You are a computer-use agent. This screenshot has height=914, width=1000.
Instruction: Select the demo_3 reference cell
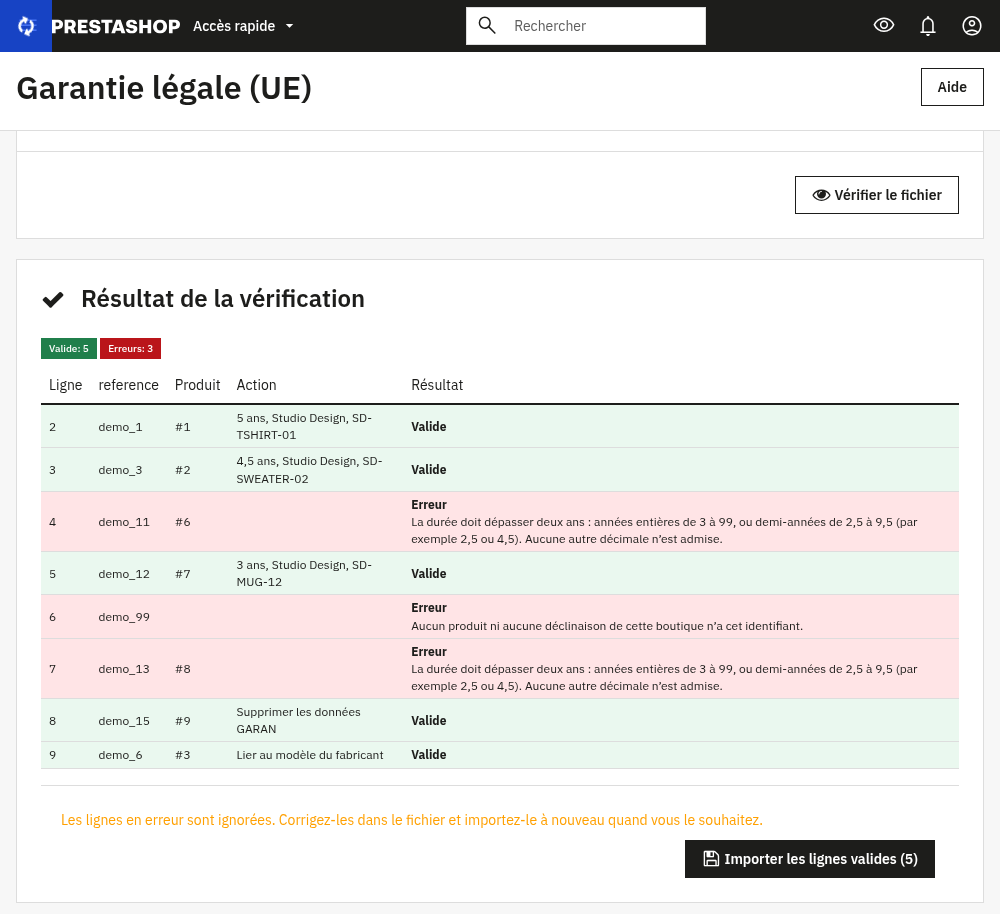click(121, 470)
